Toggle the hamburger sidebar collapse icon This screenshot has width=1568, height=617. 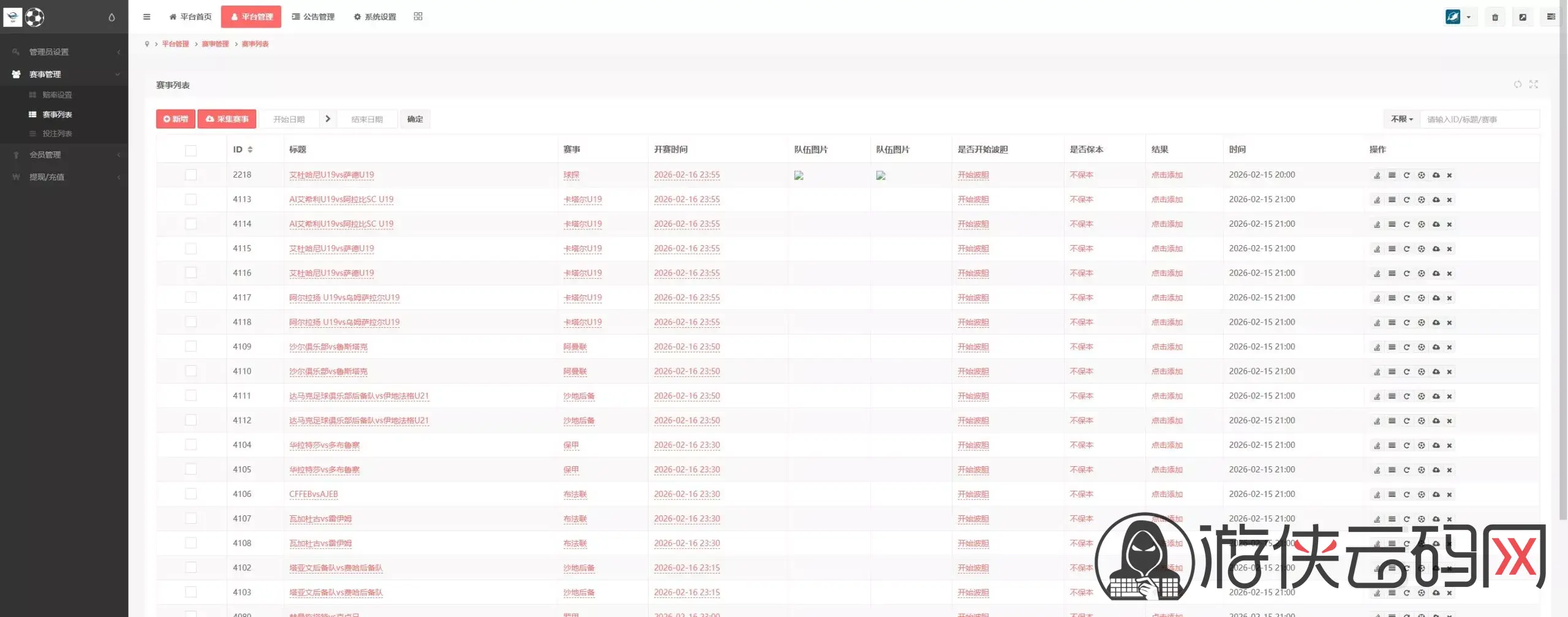146,17
